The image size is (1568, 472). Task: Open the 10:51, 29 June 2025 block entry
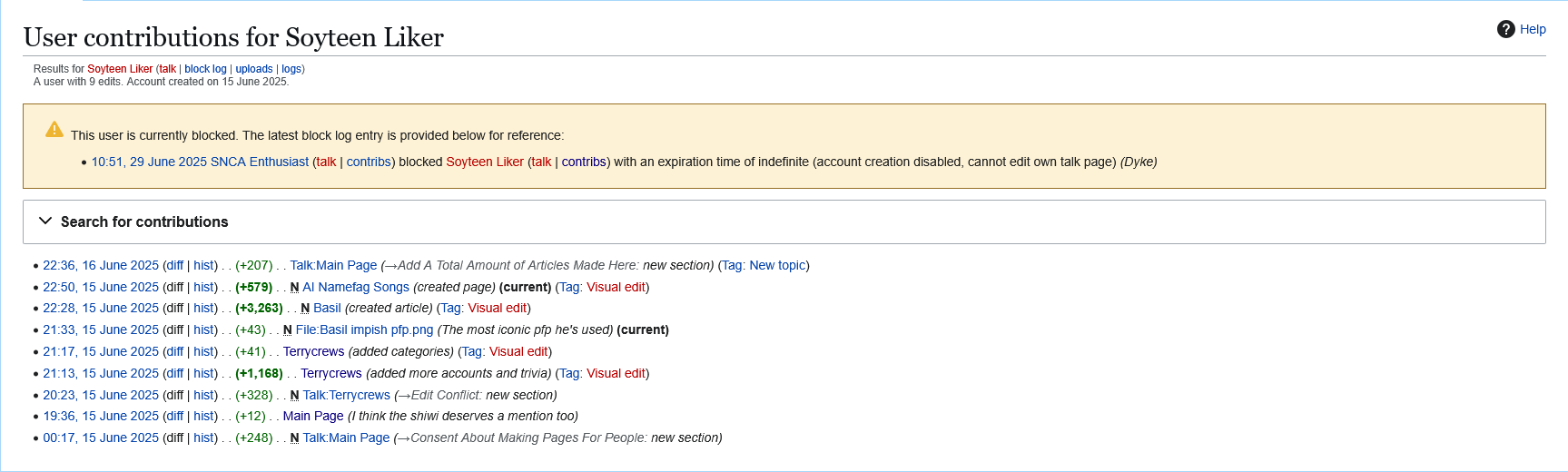(x=149, y=162)
